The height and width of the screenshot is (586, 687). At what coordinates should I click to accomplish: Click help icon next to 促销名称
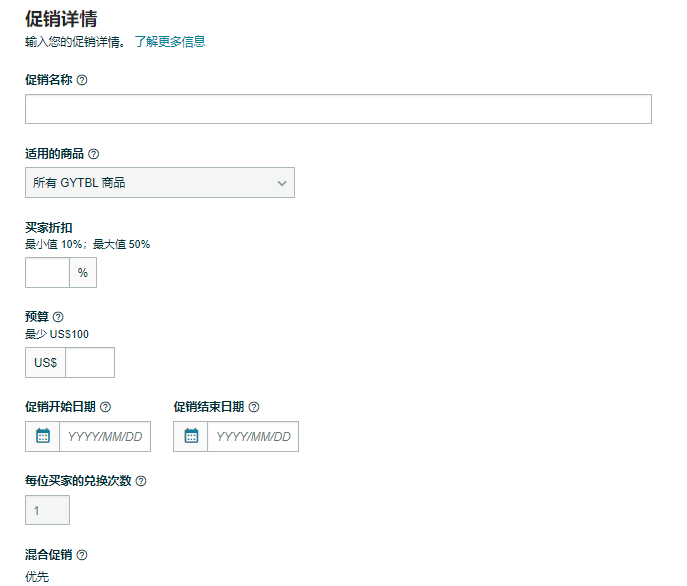pyautogui.click(x=82, y=80)
